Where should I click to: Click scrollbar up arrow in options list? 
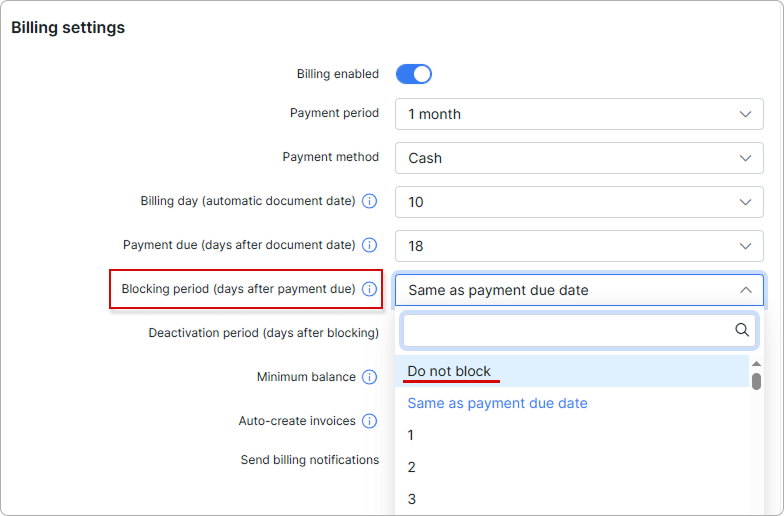coord(756,364)
